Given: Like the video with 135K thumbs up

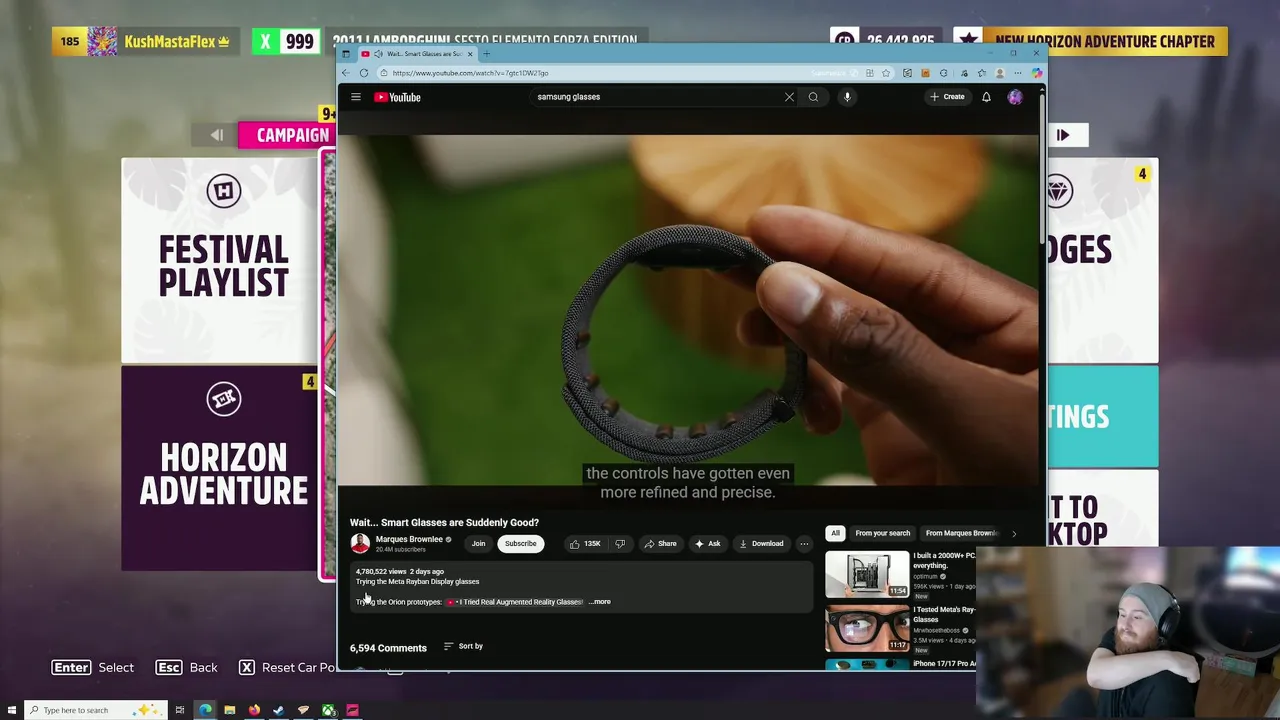Looking at the screenshot, I should pyautogui.click(x=584, y=544).
